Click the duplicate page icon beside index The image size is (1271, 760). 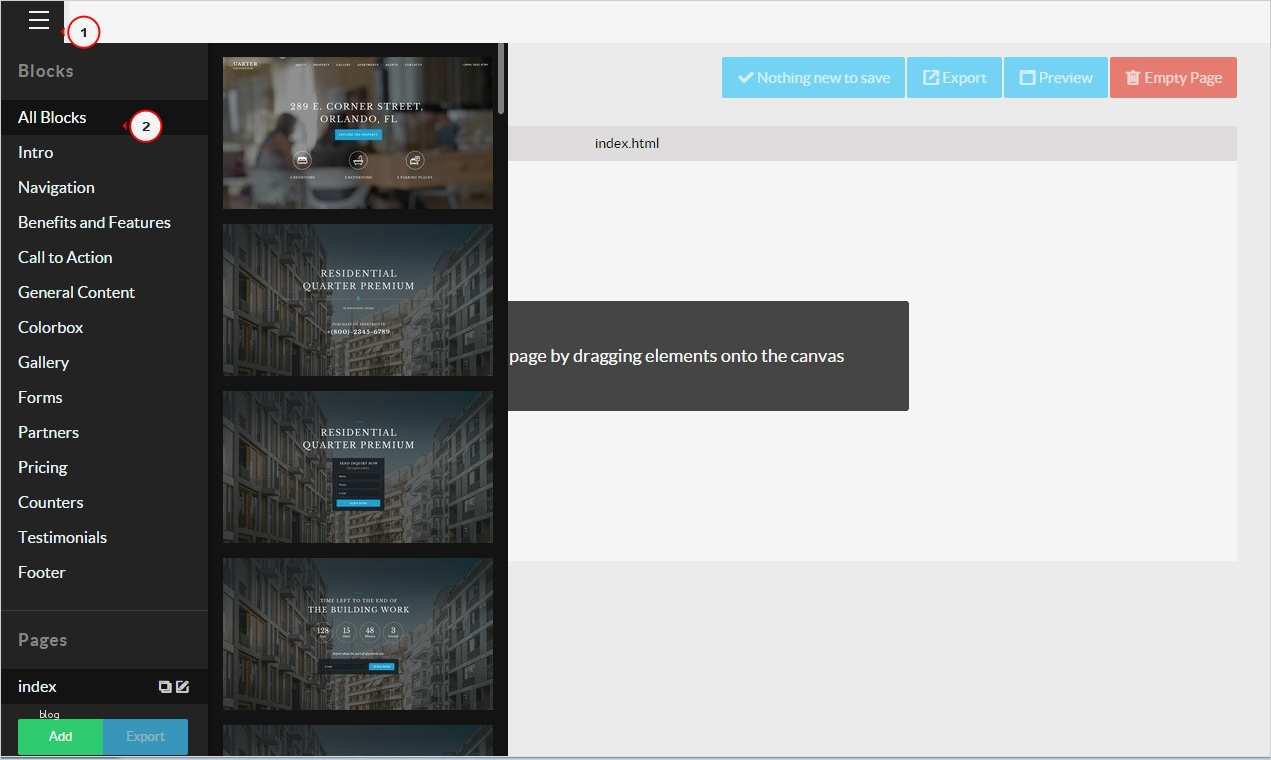(163, 687)
